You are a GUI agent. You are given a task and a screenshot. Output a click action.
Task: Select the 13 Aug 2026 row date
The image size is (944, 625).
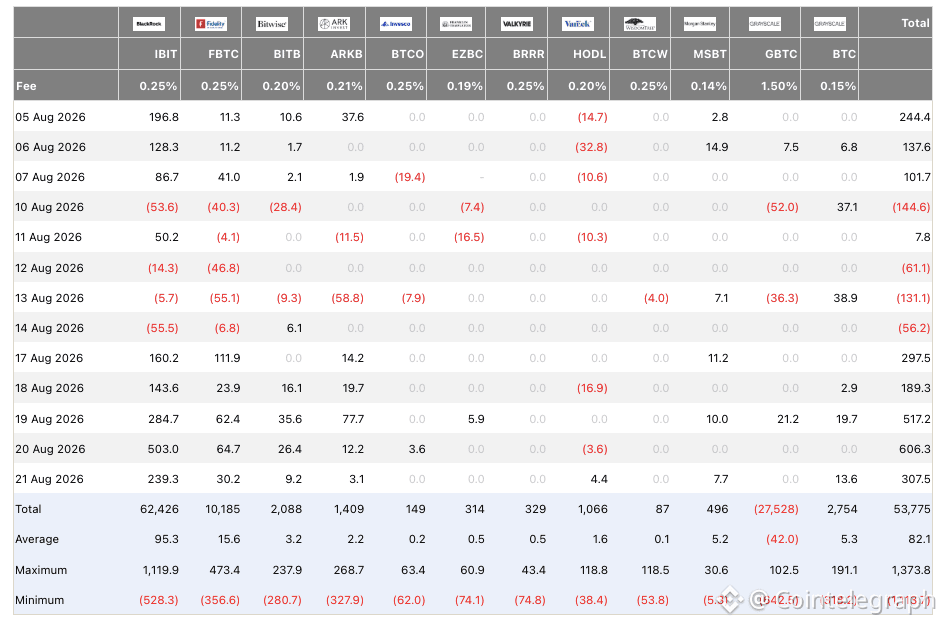(49, 298)
